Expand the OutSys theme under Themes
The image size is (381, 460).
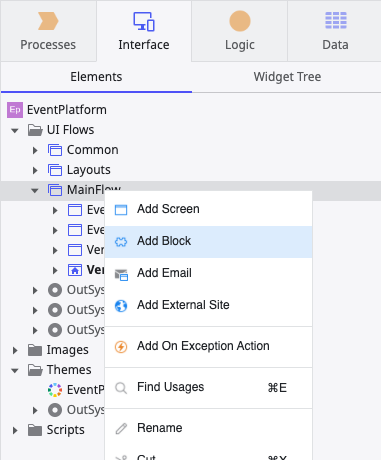[35, 410]
